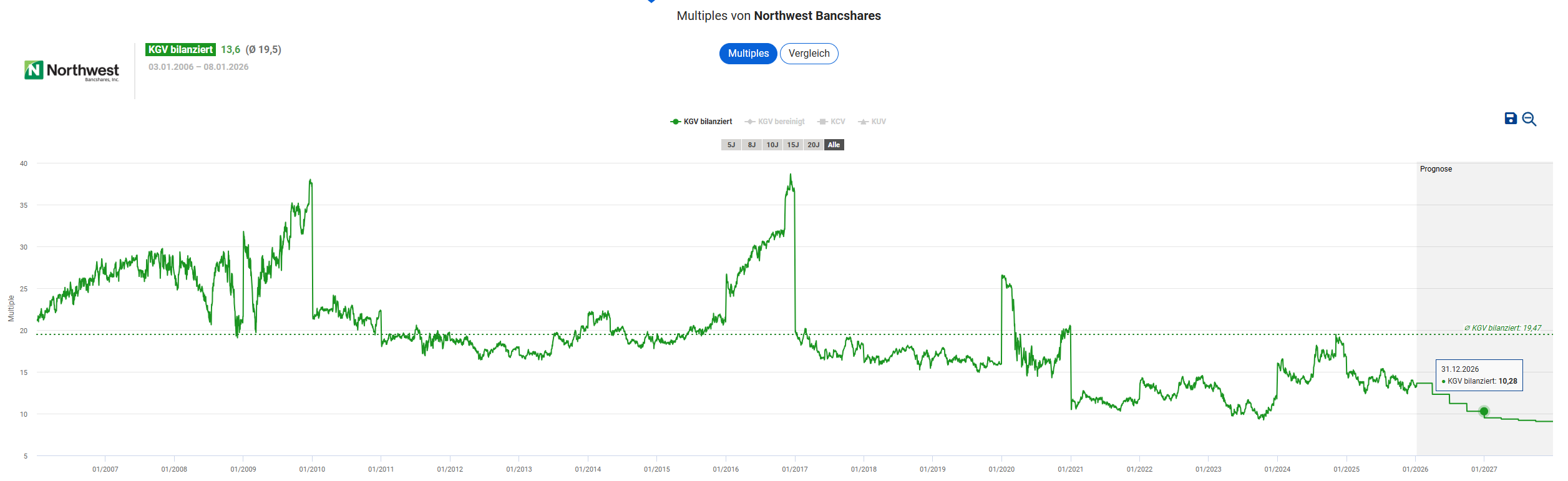Show the KCV series in the legend
1568x481 pixels.
[832, 122]
